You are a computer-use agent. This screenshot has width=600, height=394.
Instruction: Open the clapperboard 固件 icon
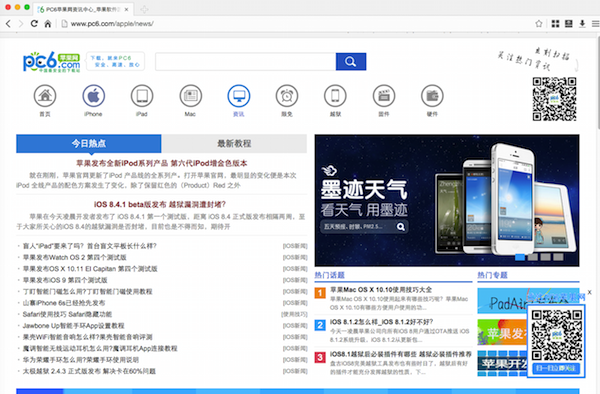pos(384,96)
